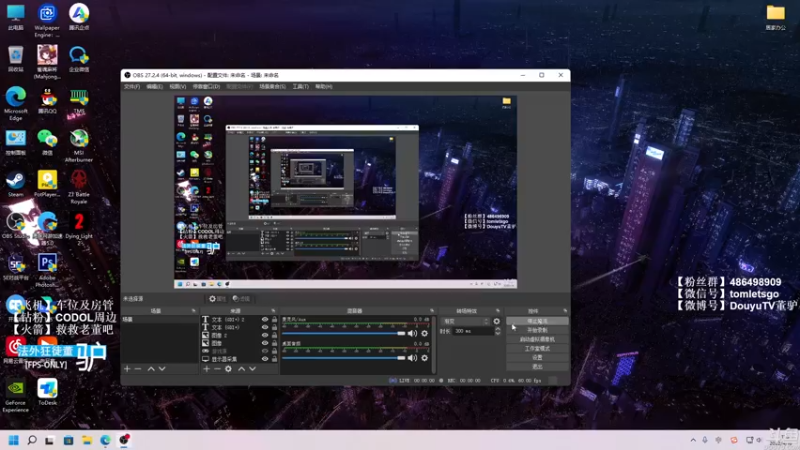Open the 文件(F) menu in OBS

pyautogui.click(x=132, y=87)
